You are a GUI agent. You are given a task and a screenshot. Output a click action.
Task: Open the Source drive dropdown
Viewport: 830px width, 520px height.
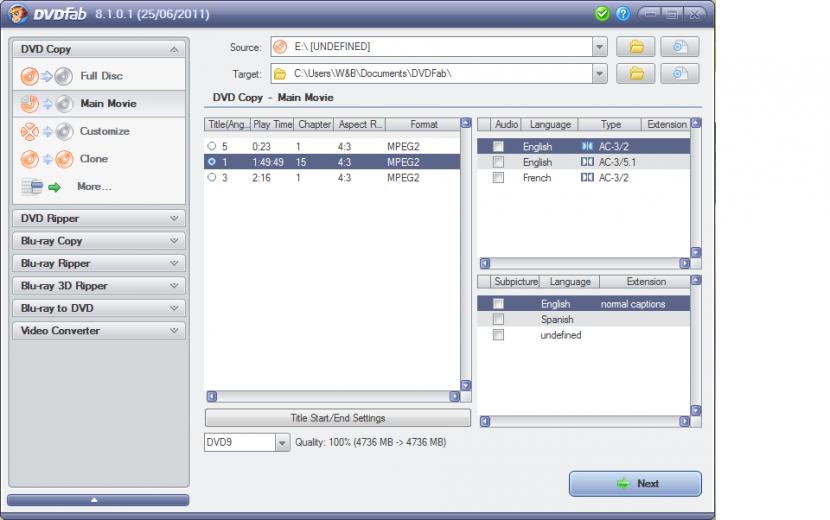pos(599,47)
